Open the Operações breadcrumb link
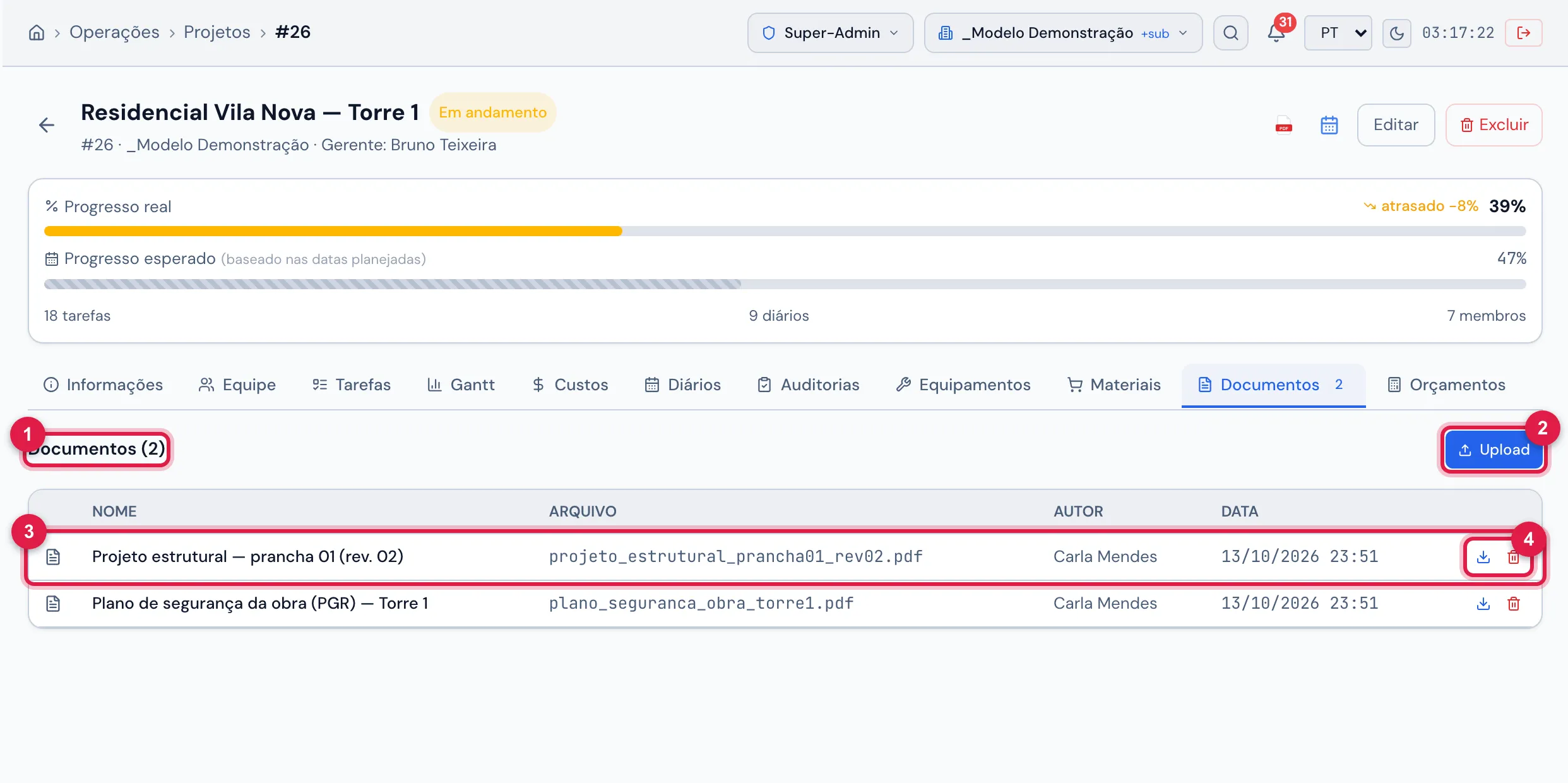The image size is (1568, 783). pyautogui.click(x=114, y=32)
